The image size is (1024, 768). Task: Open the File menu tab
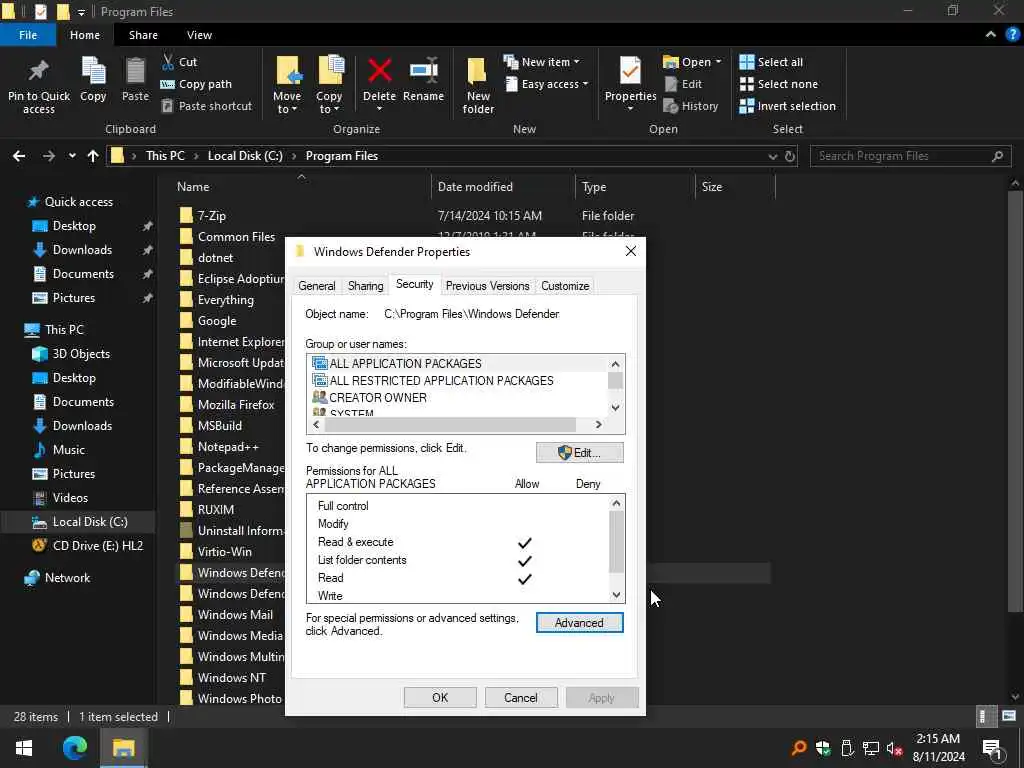tap(28, 35)
